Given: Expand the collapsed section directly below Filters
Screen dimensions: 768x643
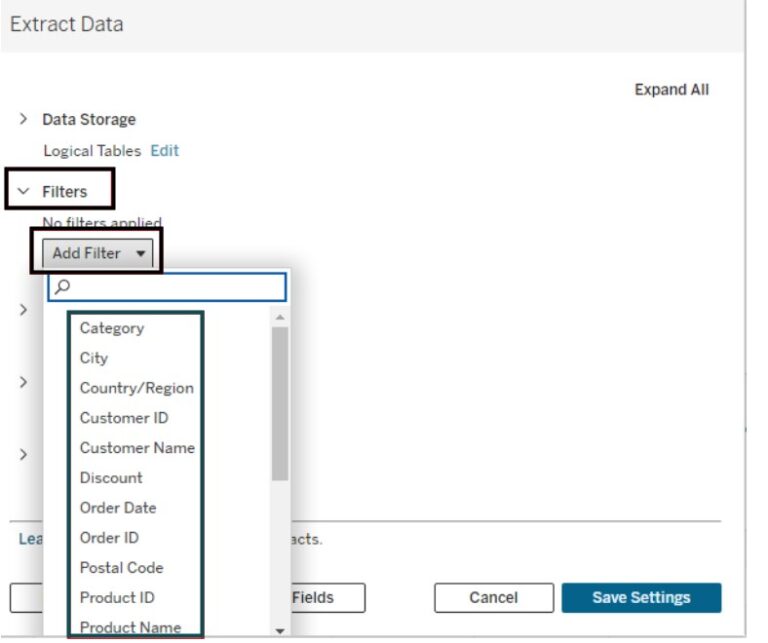Looking at the screenshot, I should point(23,310).
